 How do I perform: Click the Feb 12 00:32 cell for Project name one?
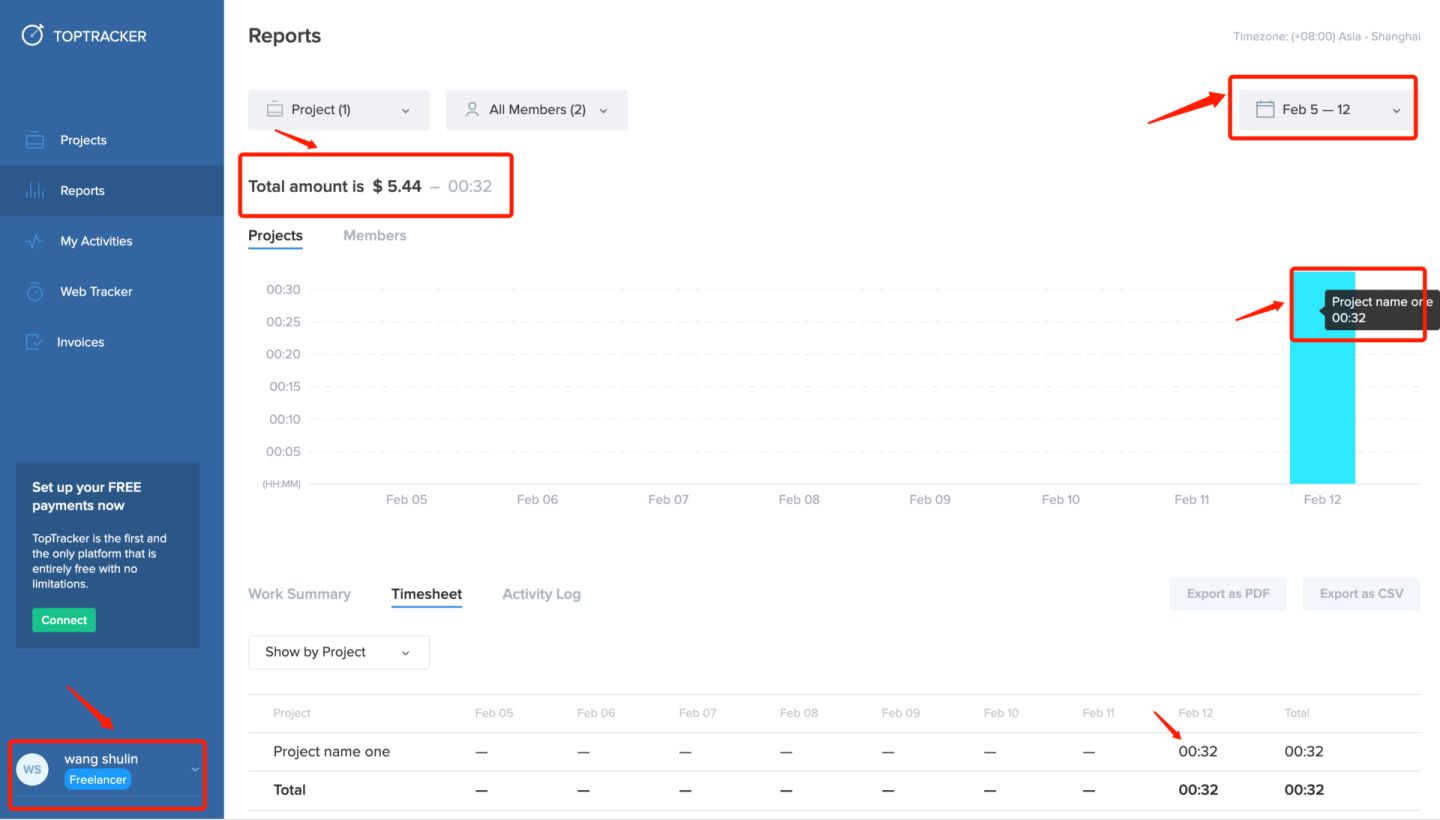1198,752
